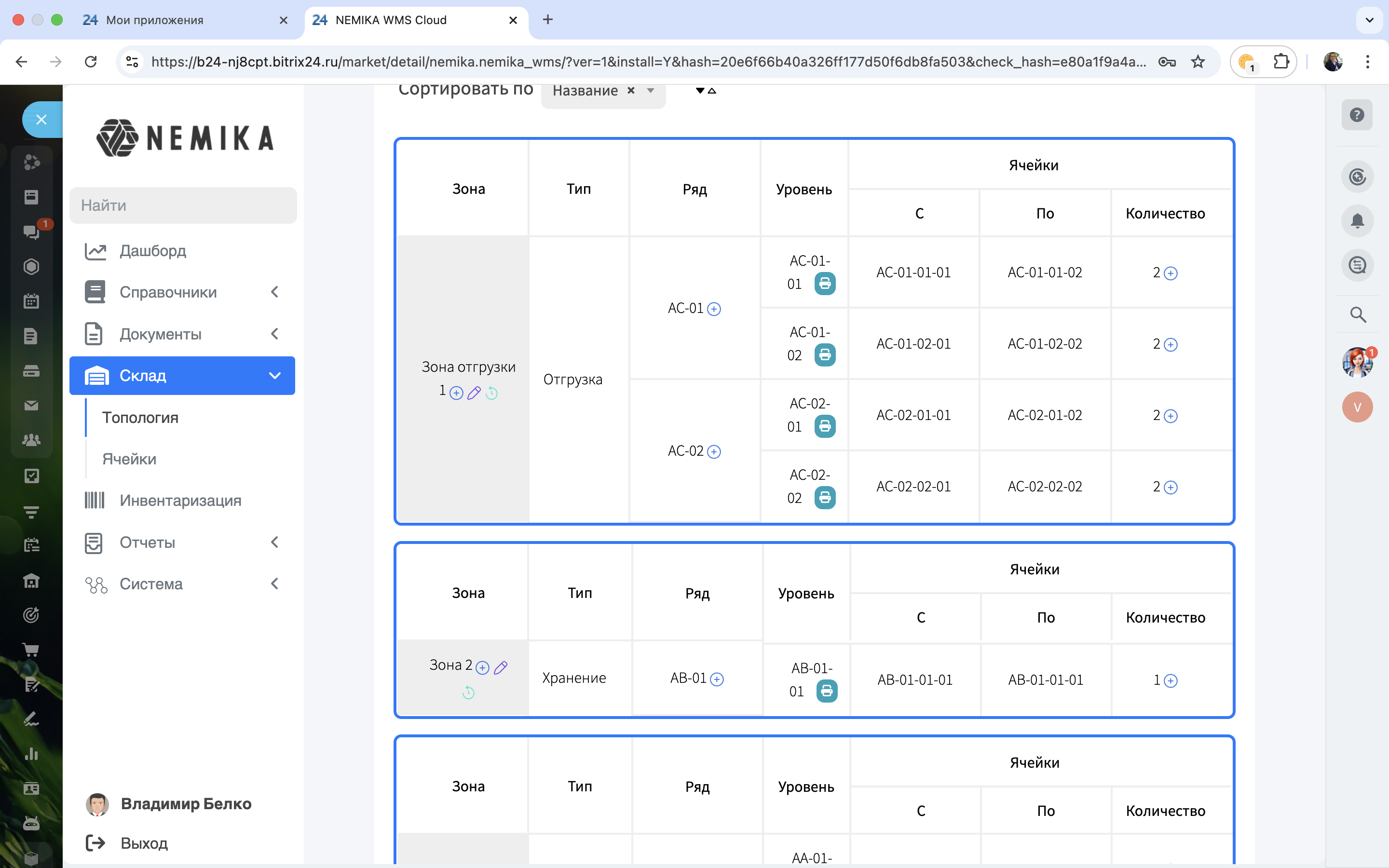Click help question mark icon
This screenshot has width=1389, height=868.
(x=1357, y=115)
